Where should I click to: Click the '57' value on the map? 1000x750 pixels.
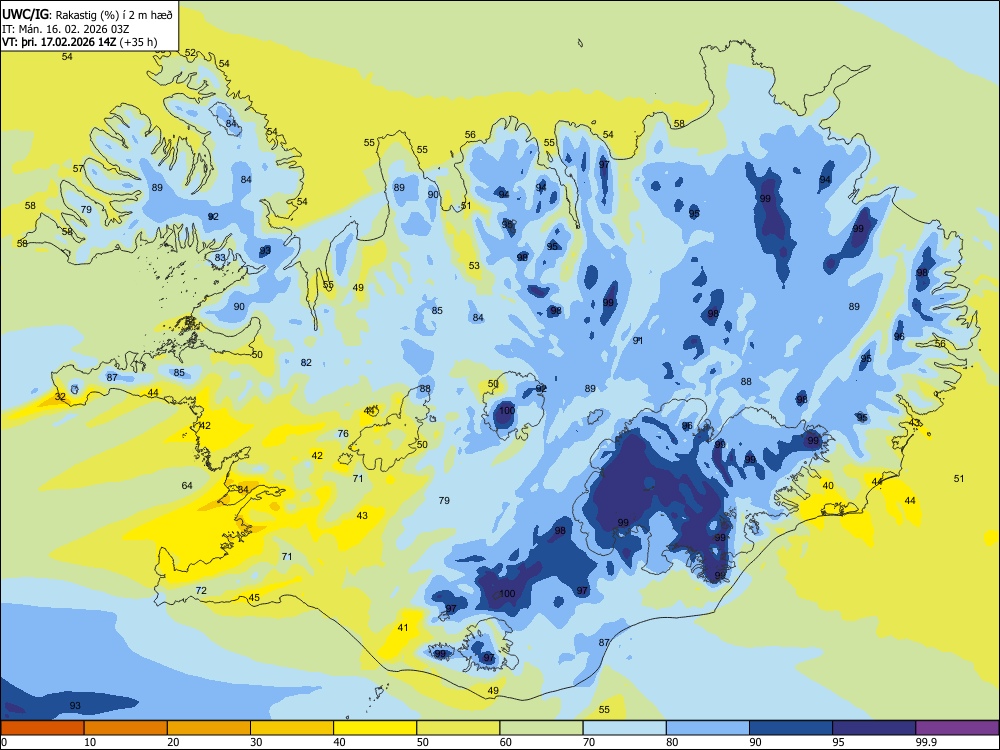coord(78,168)
